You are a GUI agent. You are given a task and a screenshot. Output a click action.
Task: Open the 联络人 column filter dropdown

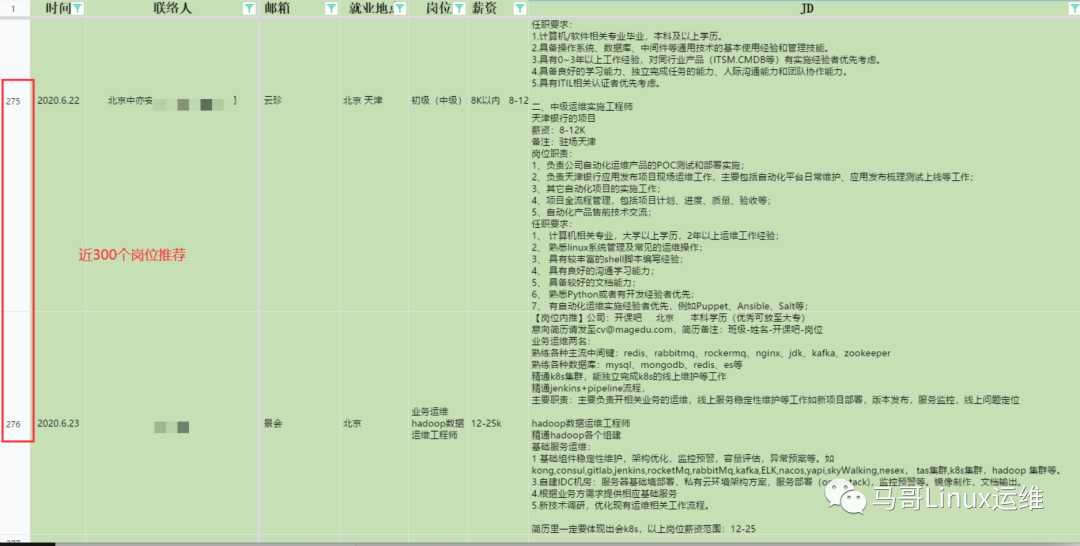(x=249, y=8)
